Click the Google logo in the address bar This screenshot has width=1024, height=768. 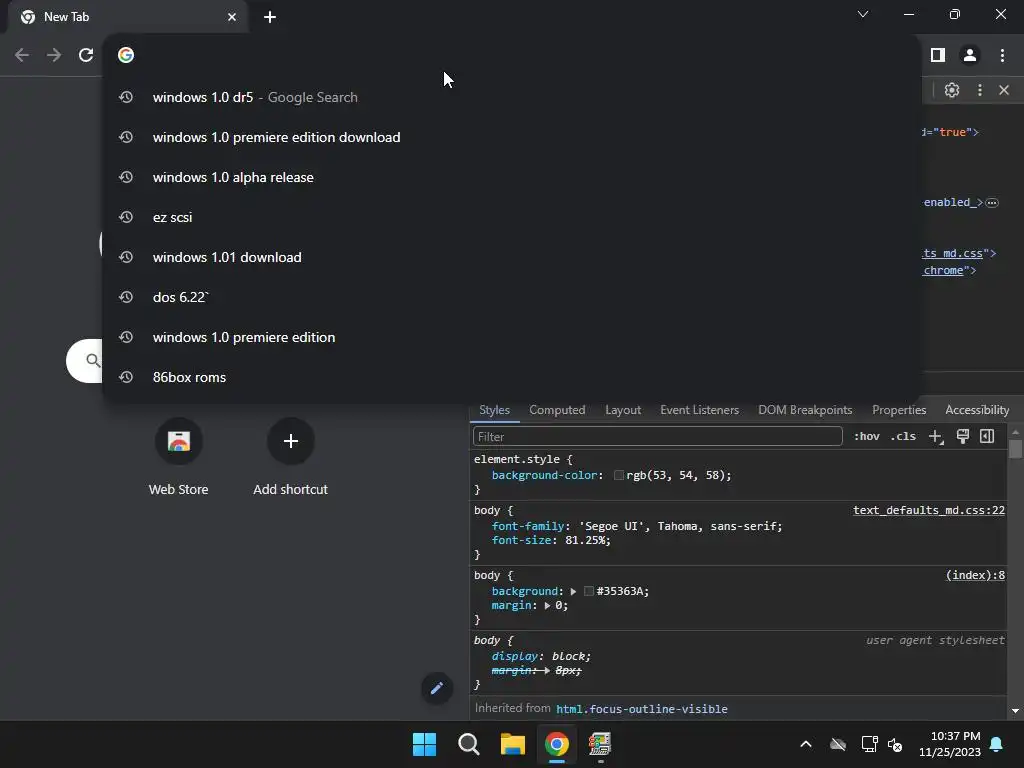tap(126, 55)
